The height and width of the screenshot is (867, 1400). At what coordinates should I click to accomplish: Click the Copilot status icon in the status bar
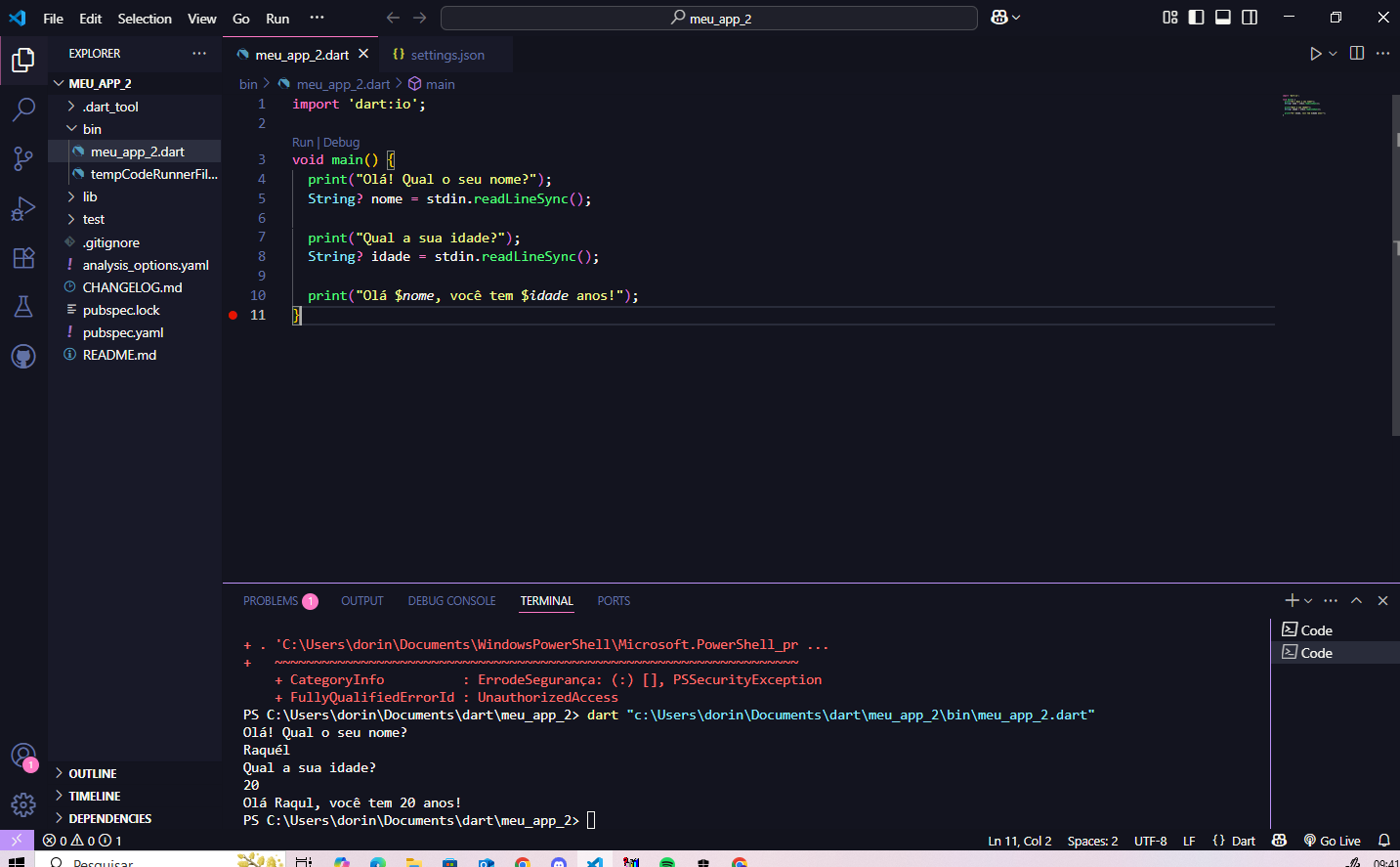click(x=1279, y=841)
